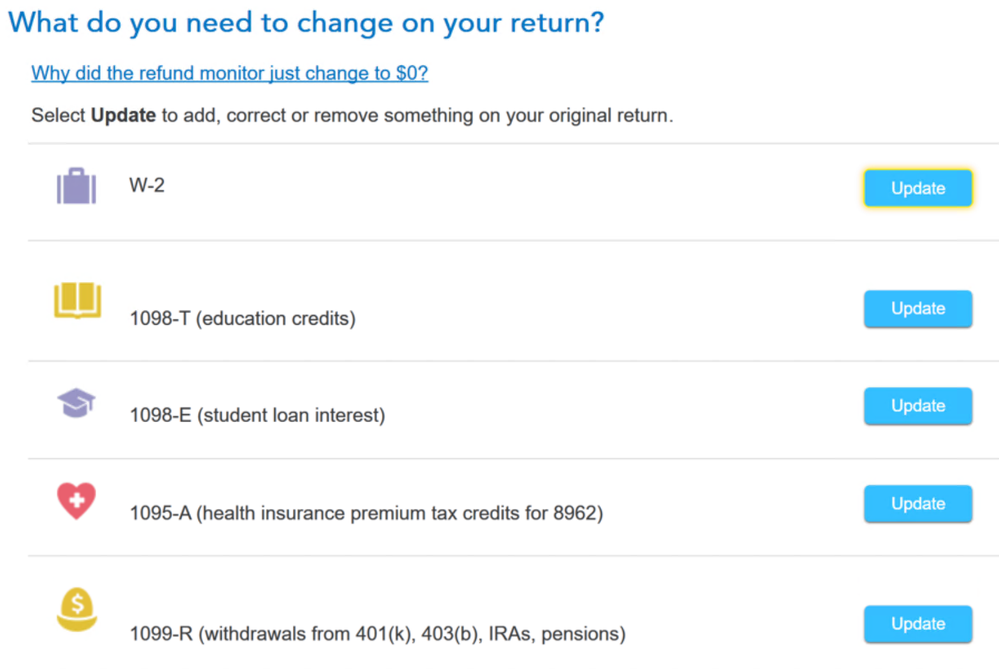
Task: Select the 1095-A premium tax credits label
Action: pyautogui.click(x=366, y=514)
